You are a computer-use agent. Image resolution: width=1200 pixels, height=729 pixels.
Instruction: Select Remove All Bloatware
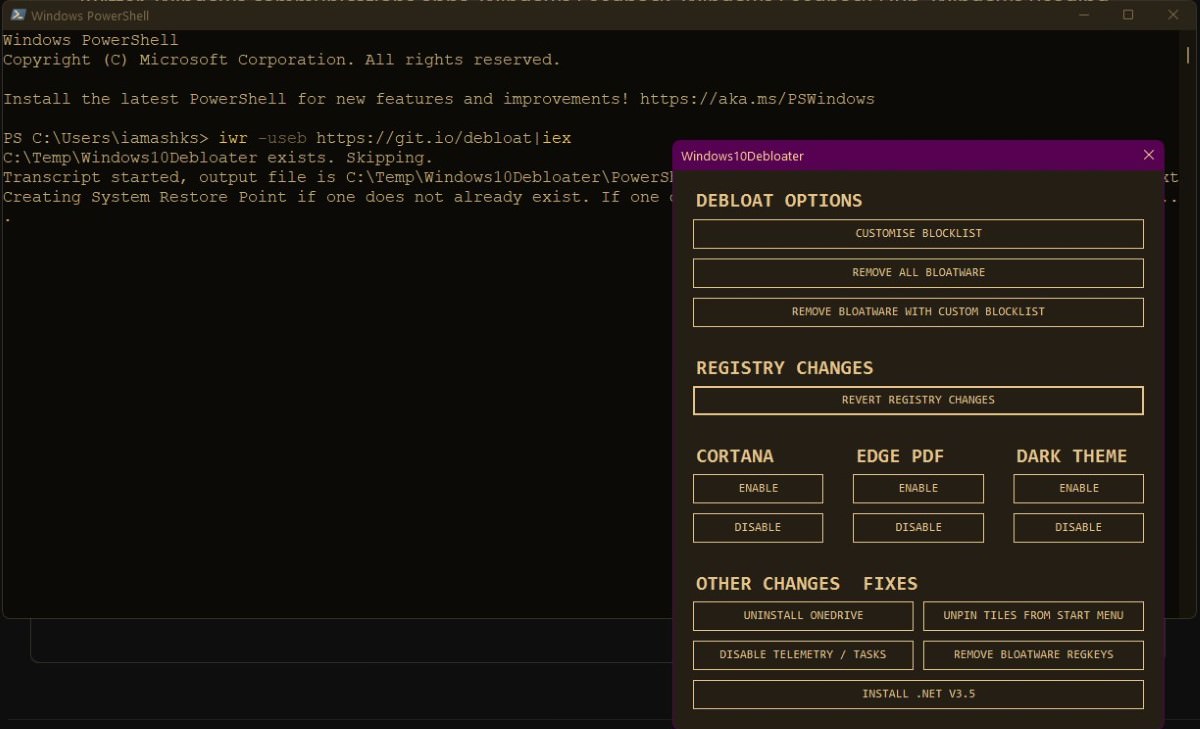click(918, 272)
